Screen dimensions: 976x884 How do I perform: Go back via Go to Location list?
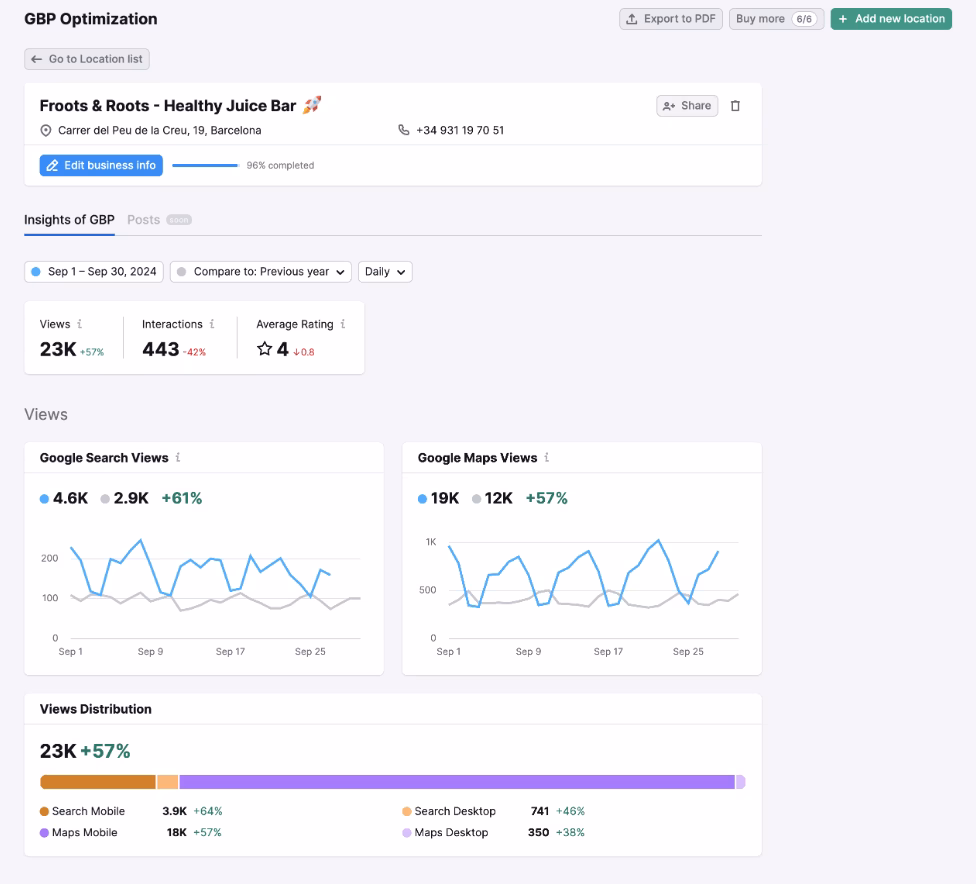pos(87,59)
